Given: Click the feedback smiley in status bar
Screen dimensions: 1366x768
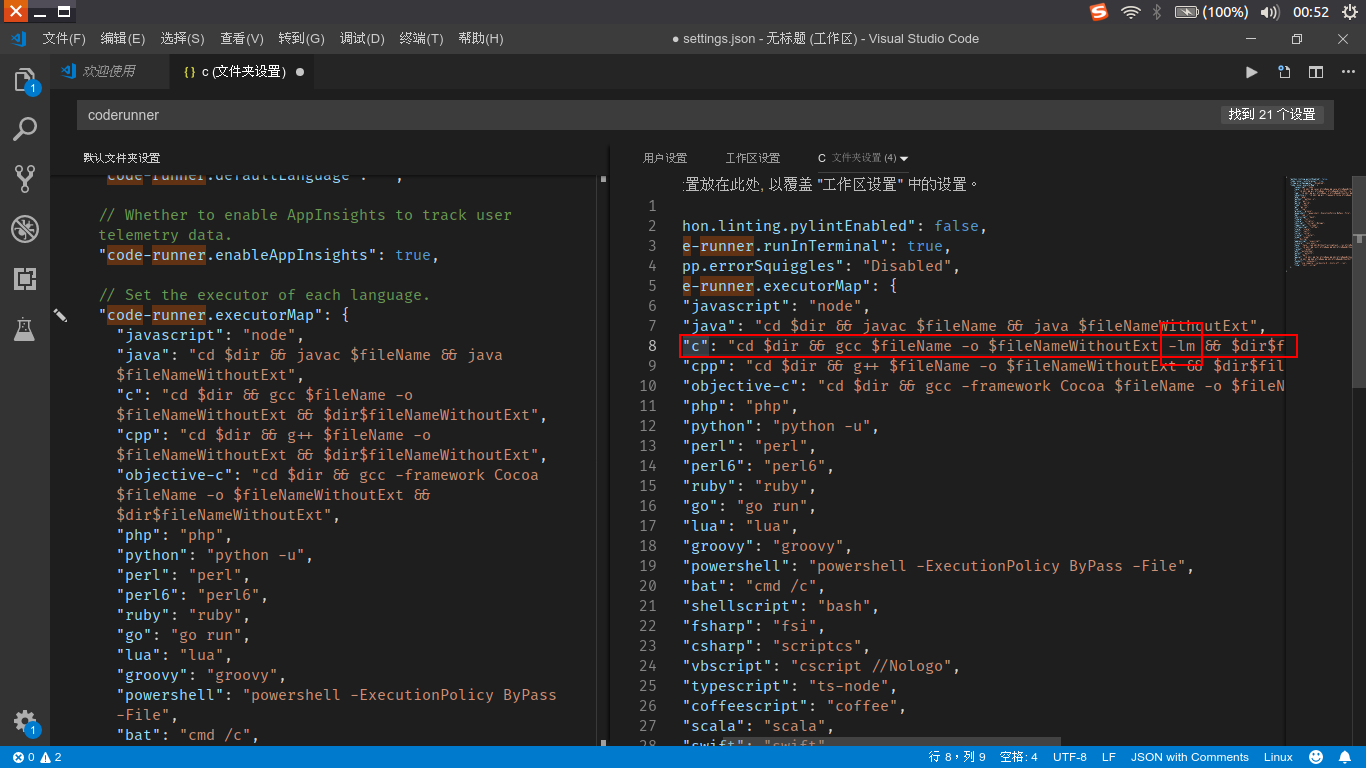Looking at the screenshot, I should (x=1315, y=757).
